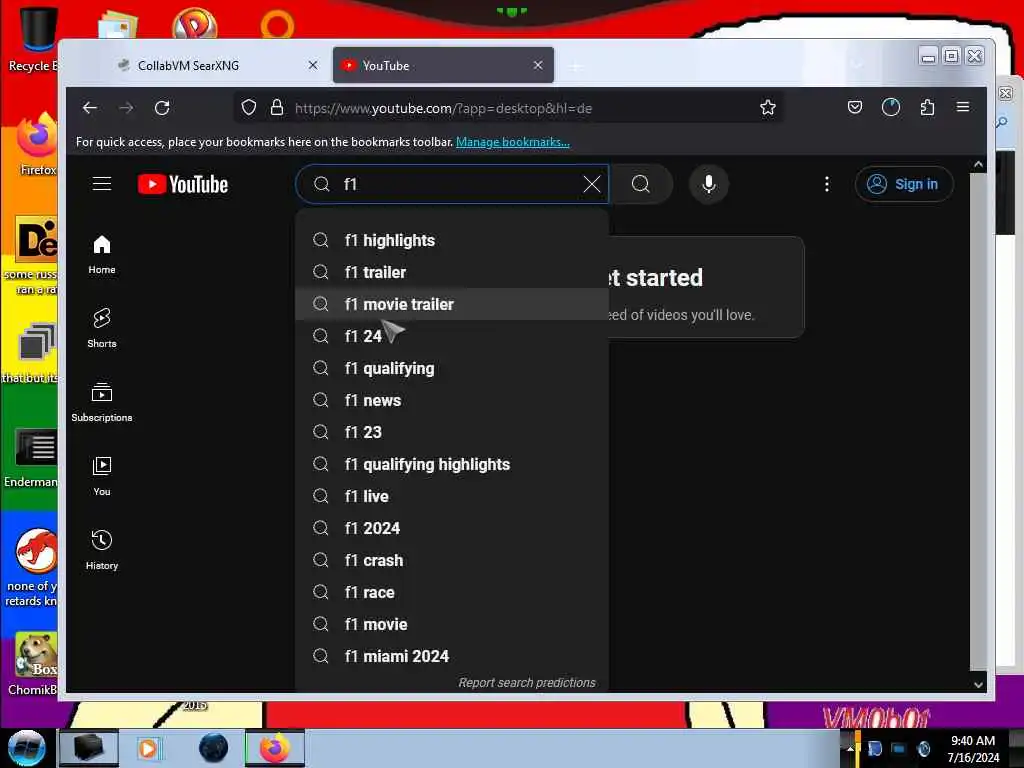Screen dimensions: 1024x768
Task: Open the Pocket save icon
Action: tap(854, 108)
